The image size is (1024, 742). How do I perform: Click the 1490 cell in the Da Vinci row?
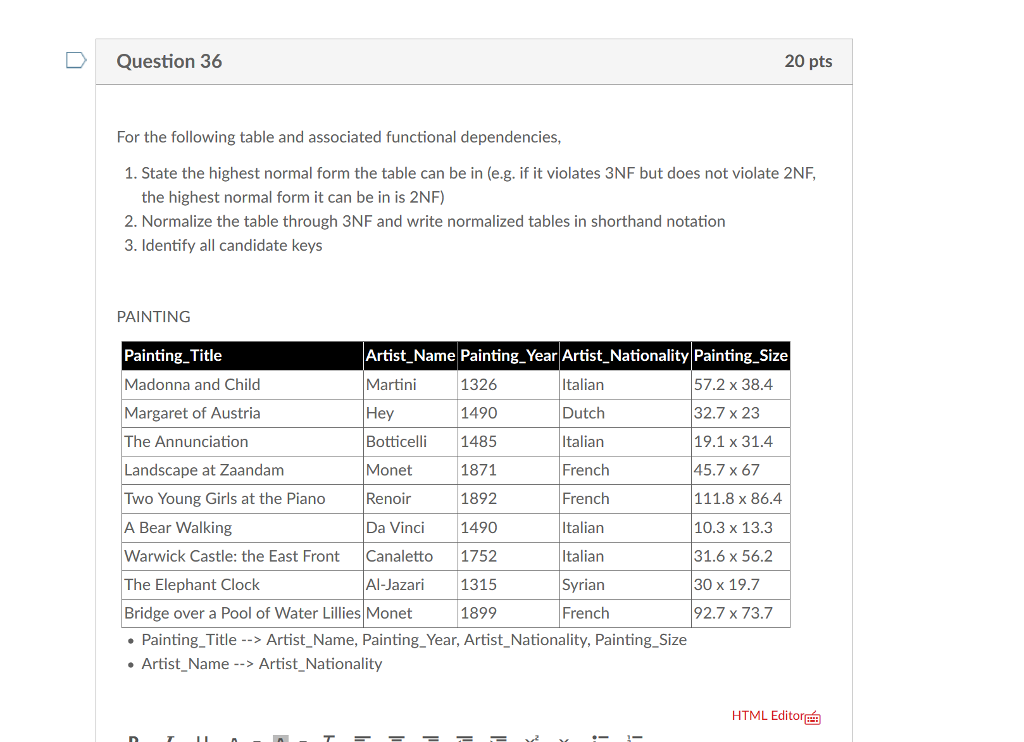pyautogui.click(x=508, y=528)
